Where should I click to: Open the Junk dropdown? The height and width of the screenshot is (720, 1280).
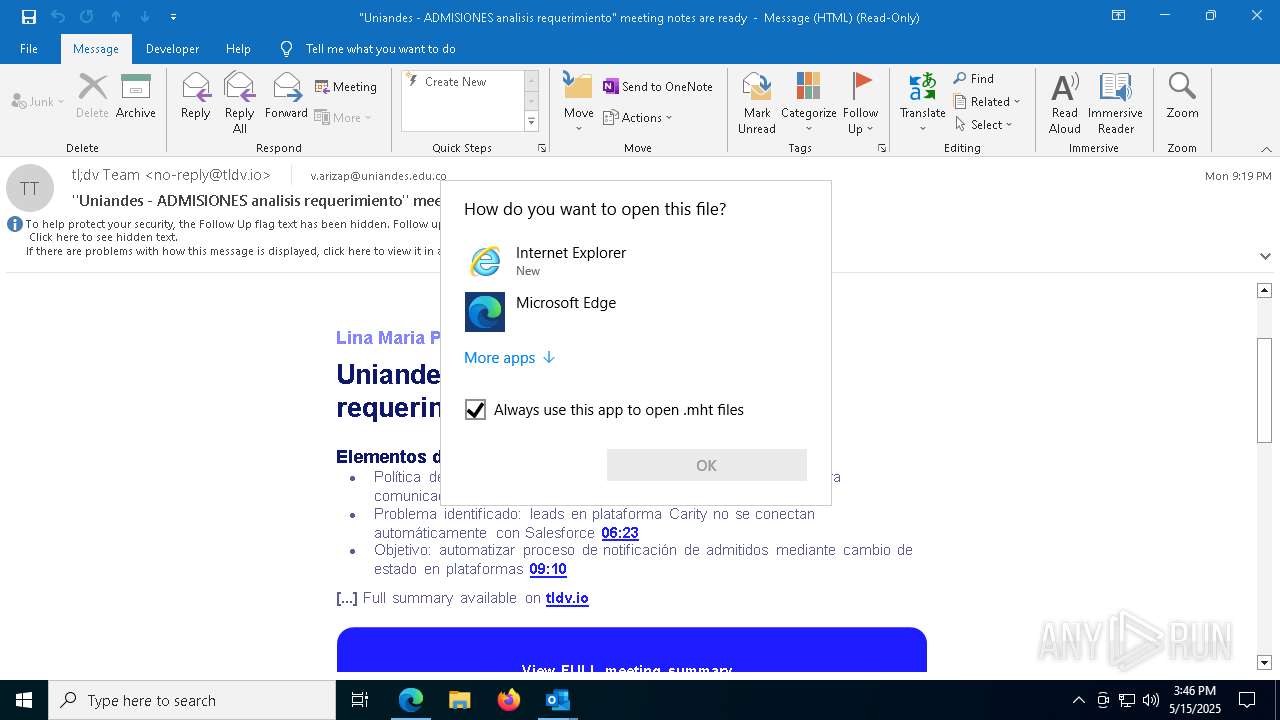click(38, 101)
